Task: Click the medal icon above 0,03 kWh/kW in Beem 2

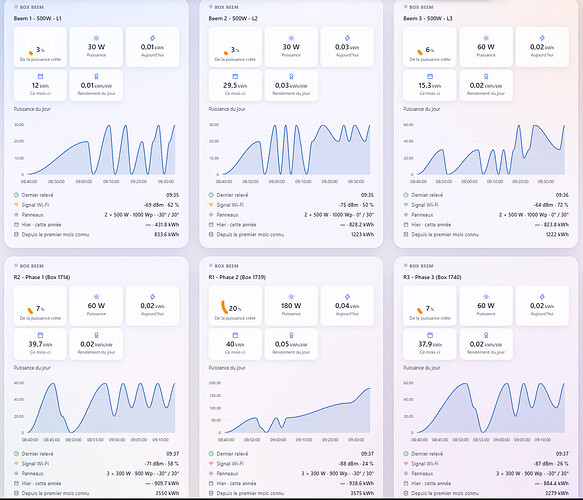Action: pyautogui.click(x=291, y=76)
